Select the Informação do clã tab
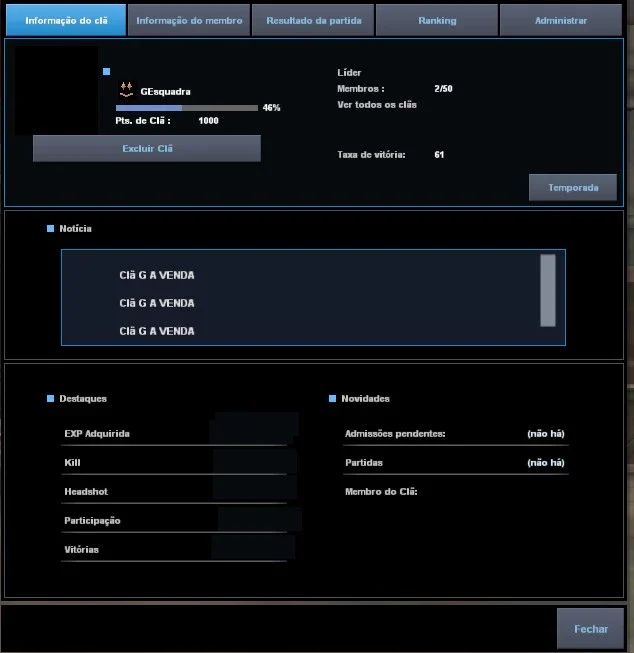The image size is (634, 653). pos(66,20)
